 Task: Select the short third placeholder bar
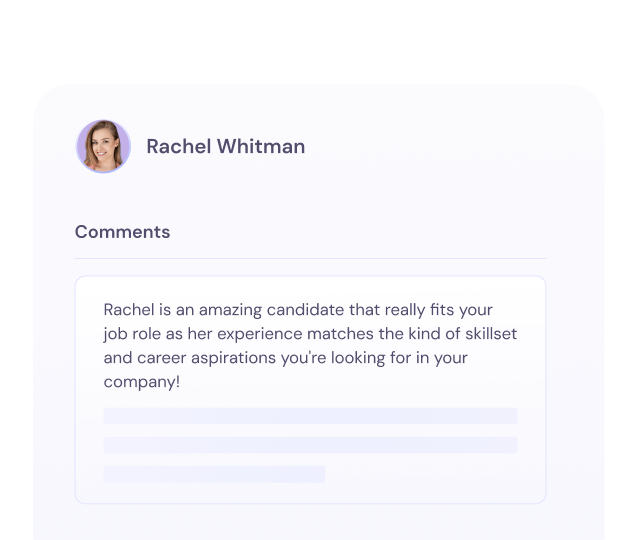pyautogui.click(x=214, y=474)
